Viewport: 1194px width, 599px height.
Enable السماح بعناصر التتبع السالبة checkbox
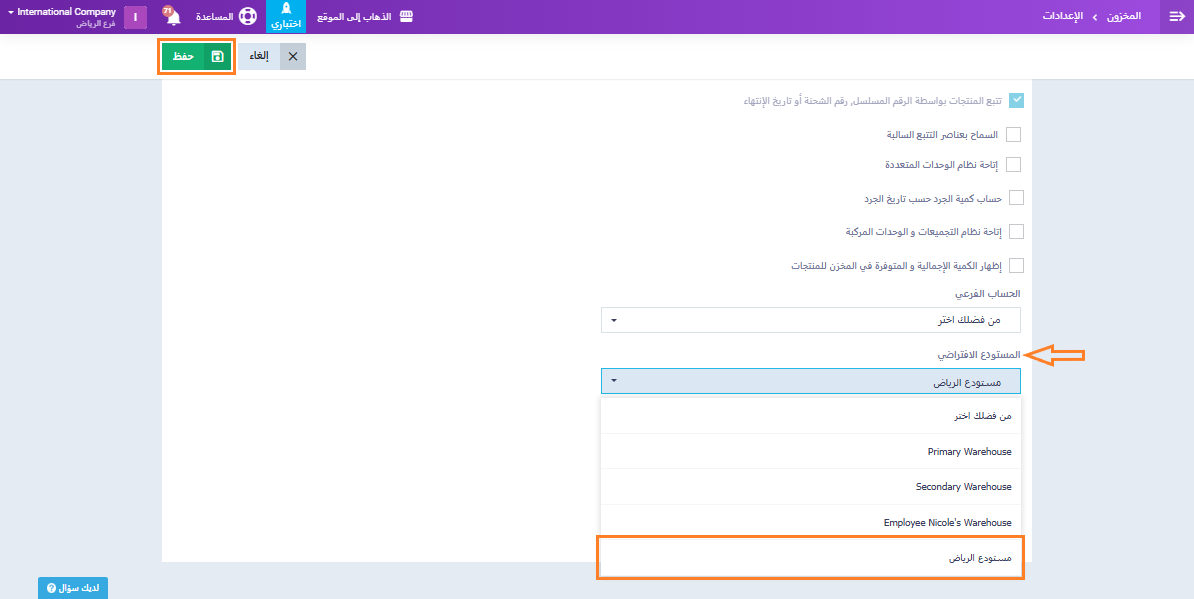pyautogui.click(x=1014, y=134)
